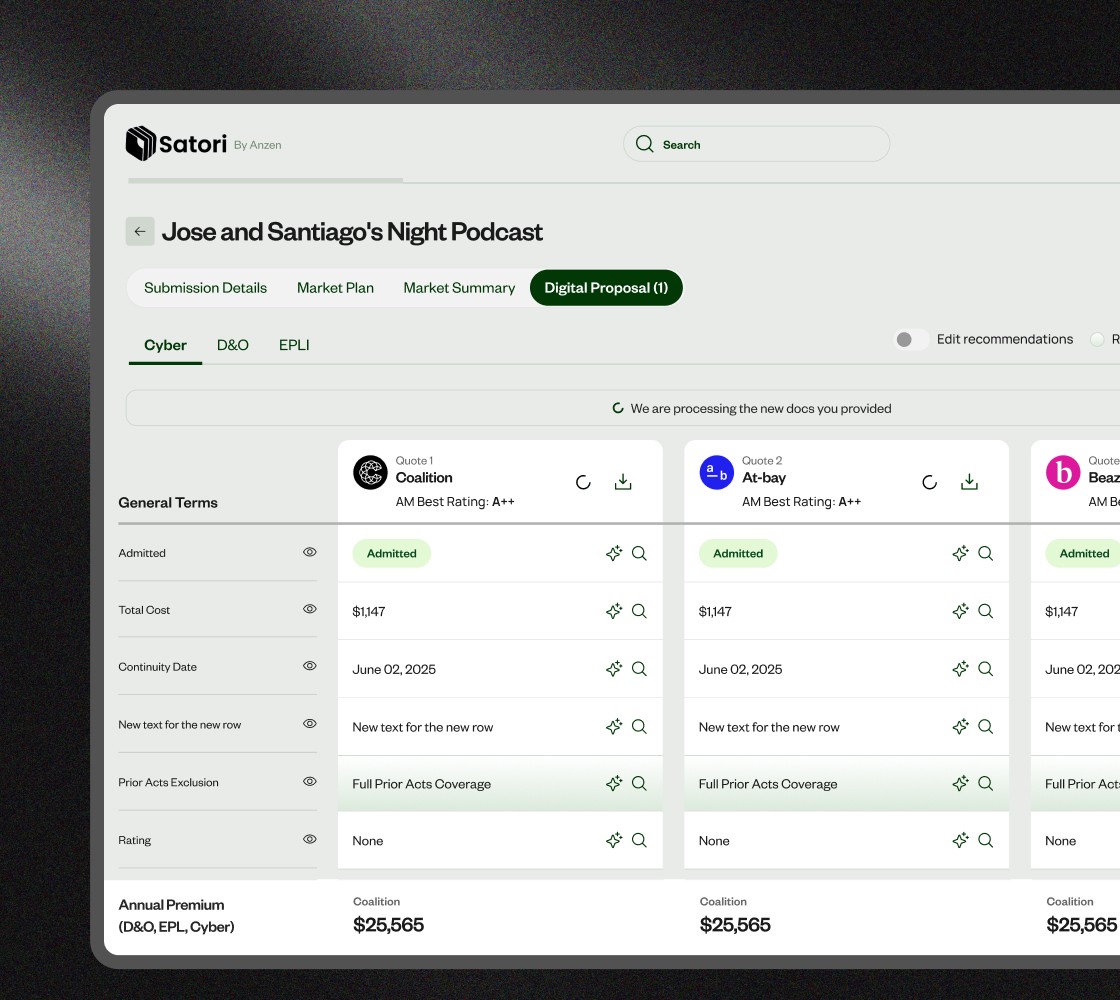Click the At-bay company logo
This screenshot has height=1000, width=1120.
coord(716,472)
